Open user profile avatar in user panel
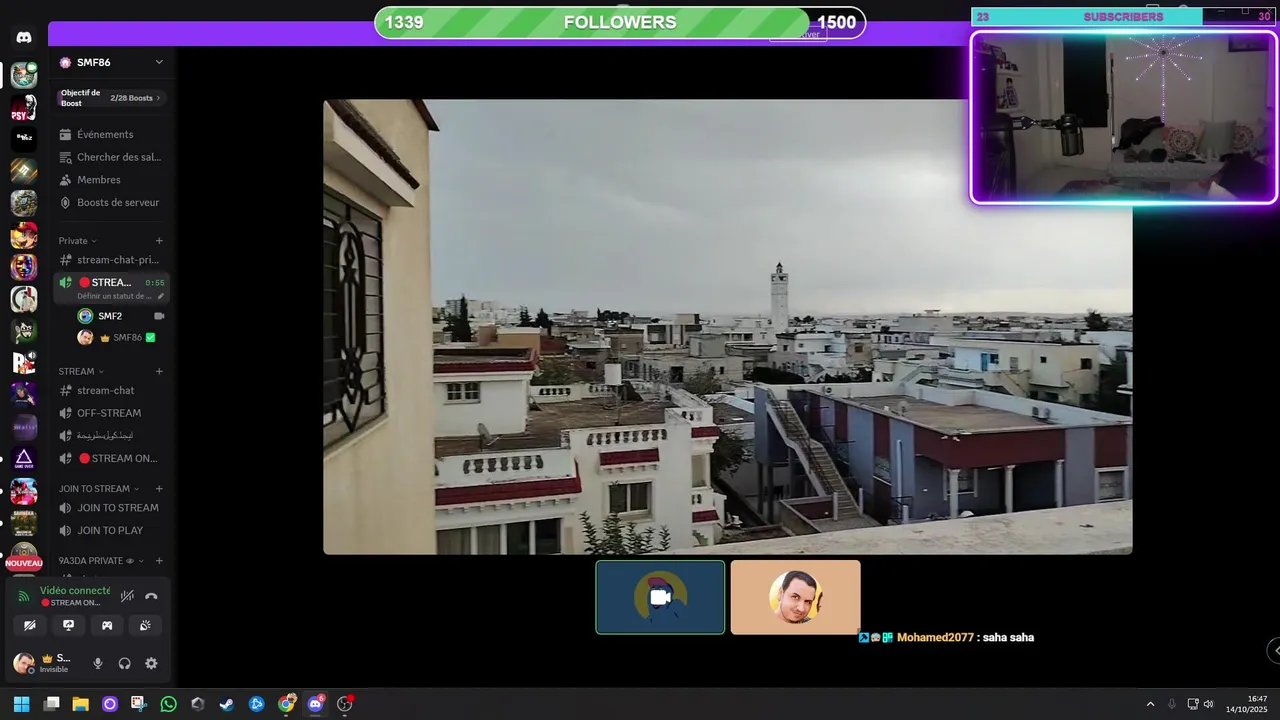1280x720 pixels. (24, 663)
